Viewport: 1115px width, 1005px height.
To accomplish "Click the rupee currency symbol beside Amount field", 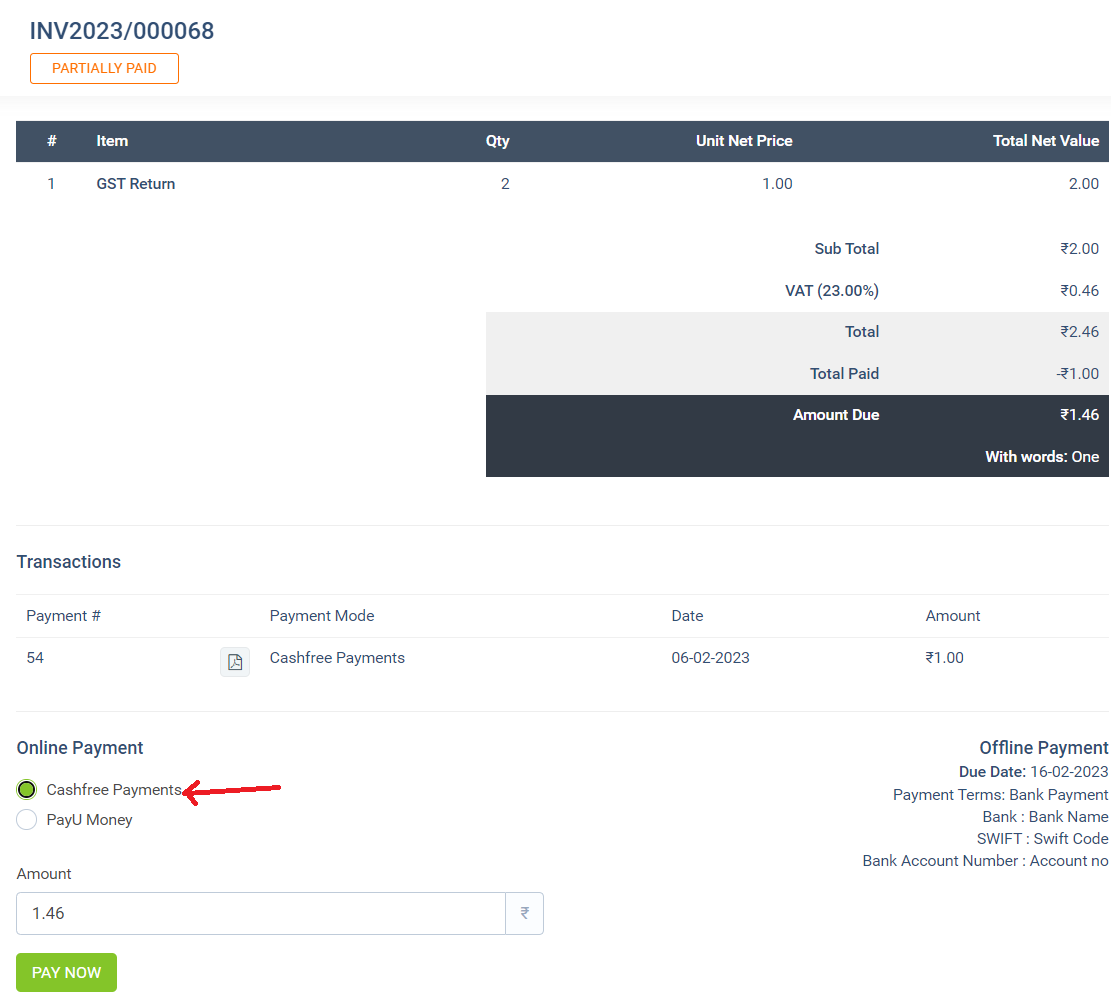I will (524, 913).
